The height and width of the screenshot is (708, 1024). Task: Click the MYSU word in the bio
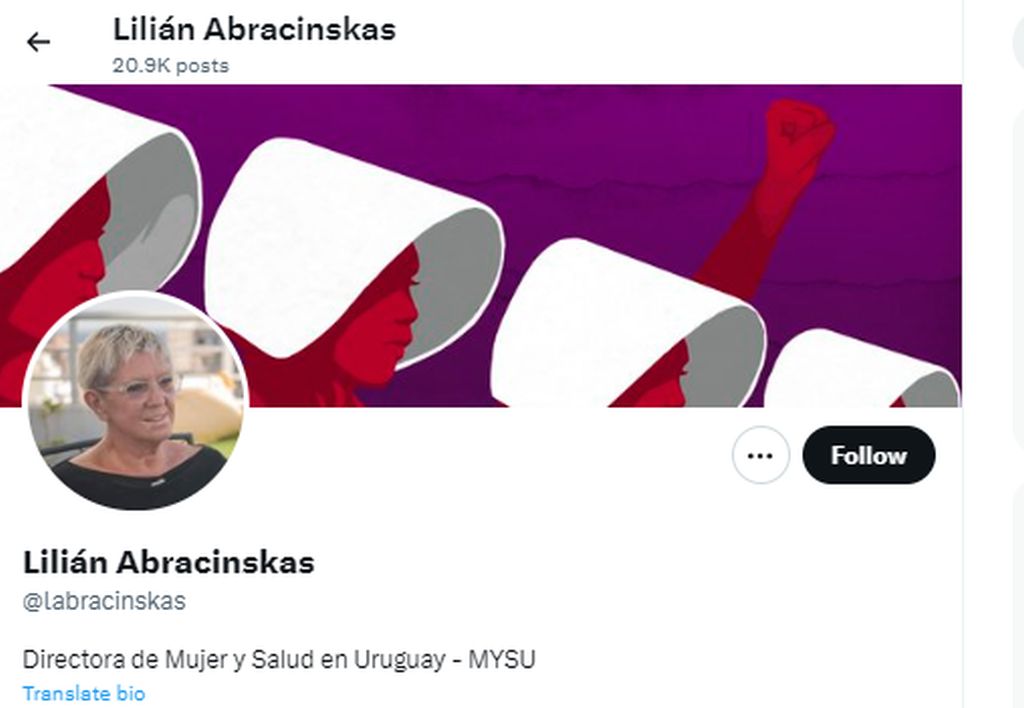point(502,660)
